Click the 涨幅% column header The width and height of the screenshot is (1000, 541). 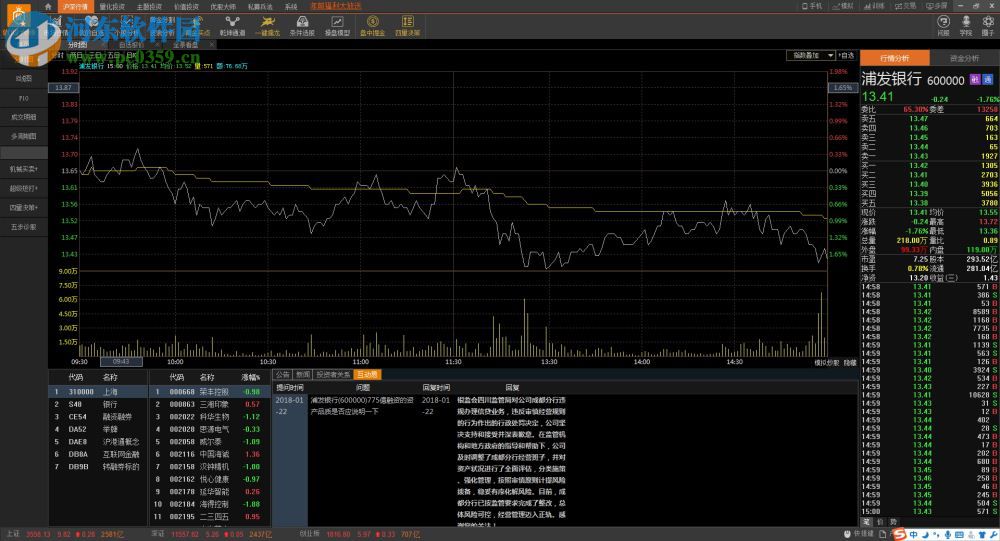click(251, 378)
